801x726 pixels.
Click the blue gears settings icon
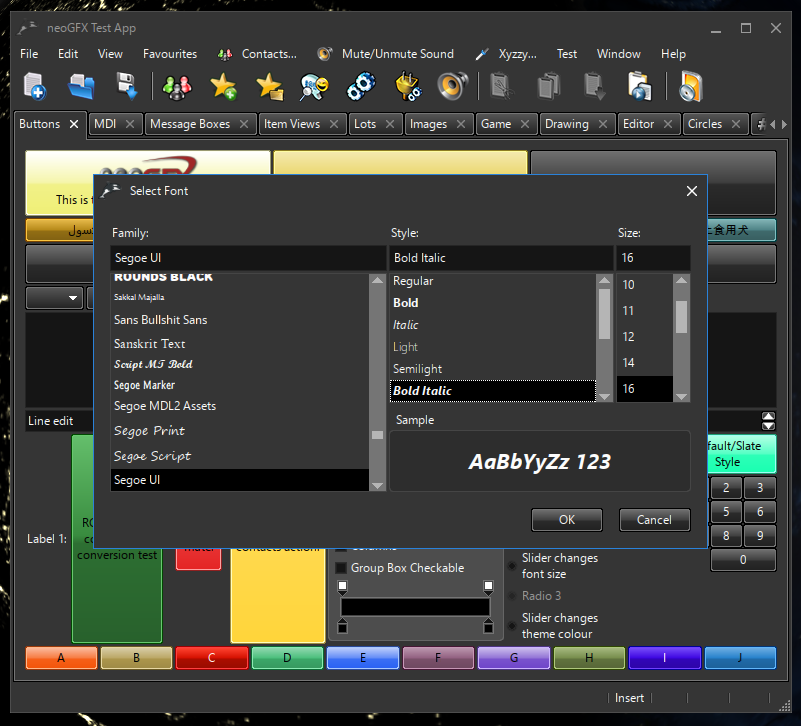(x=360, y=87)
